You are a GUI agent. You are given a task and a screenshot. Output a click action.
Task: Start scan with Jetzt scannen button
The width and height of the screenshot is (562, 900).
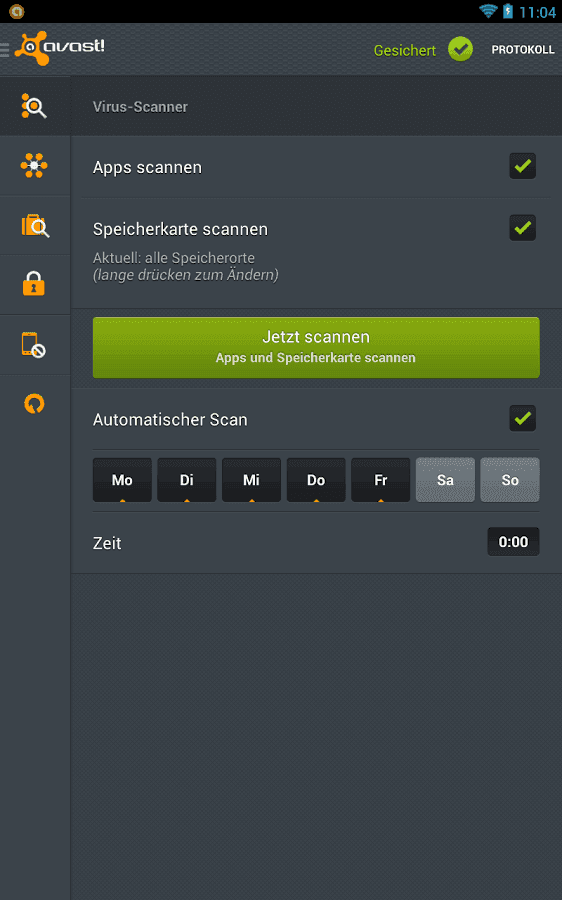pos(316,347)
